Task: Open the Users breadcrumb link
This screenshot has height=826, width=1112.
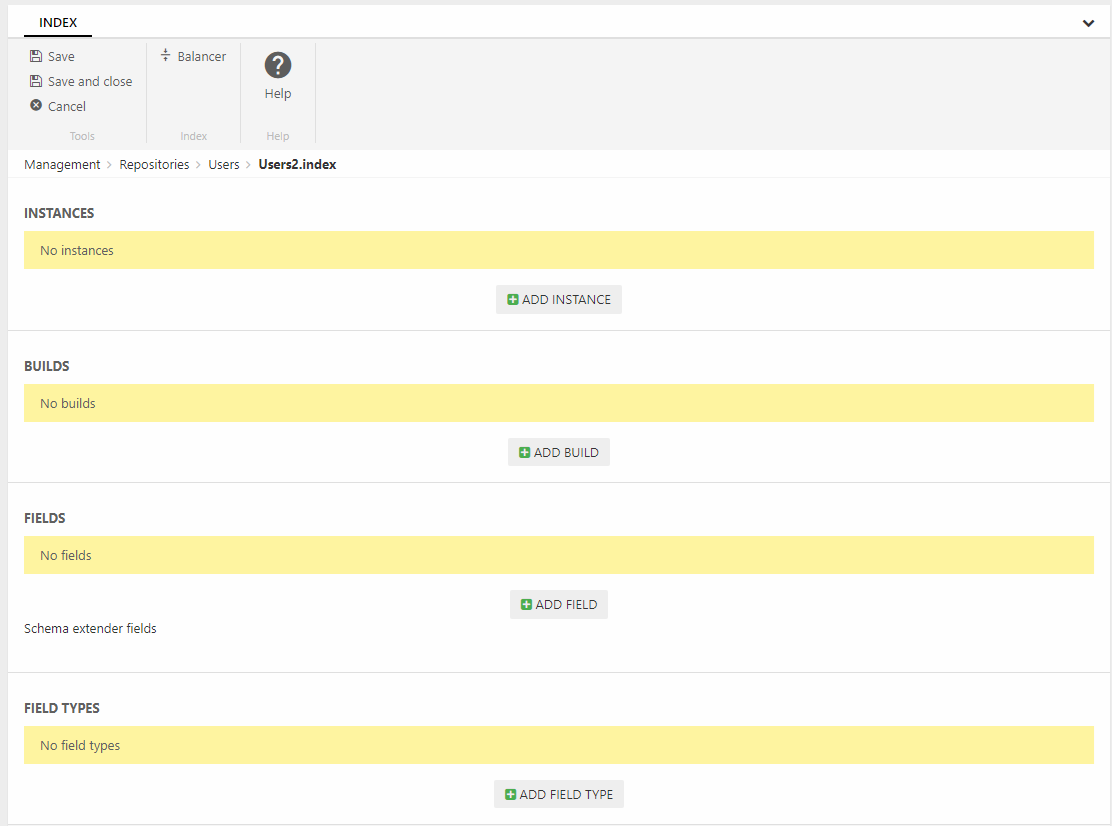Action: pyautogui.click(x=224, y=165)
